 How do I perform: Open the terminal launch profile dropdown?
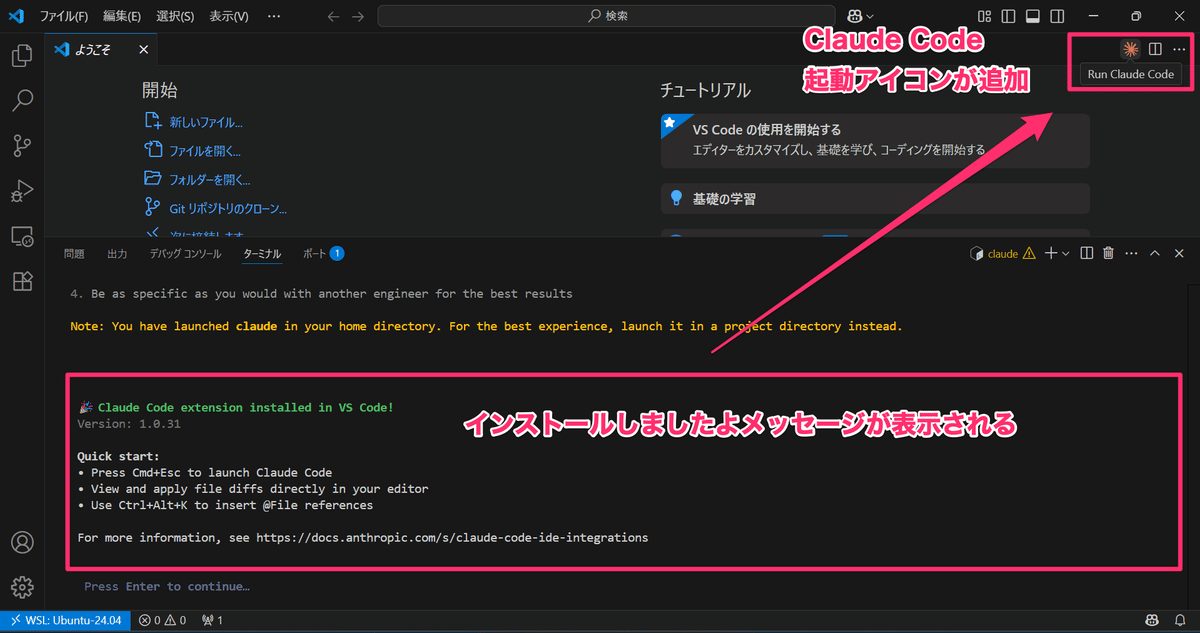click(x=1064, y=253)
